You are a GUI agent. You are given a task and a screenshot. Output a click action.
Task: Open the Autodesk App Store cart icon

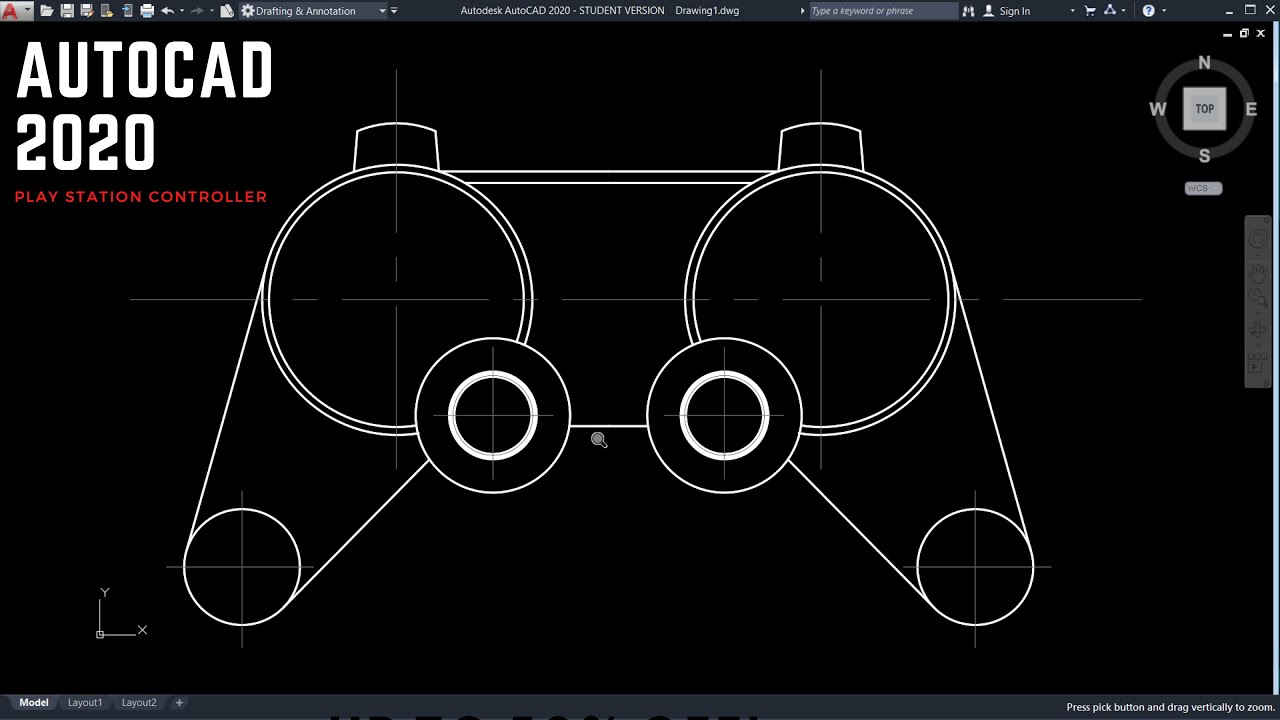tap(1089, 11)
